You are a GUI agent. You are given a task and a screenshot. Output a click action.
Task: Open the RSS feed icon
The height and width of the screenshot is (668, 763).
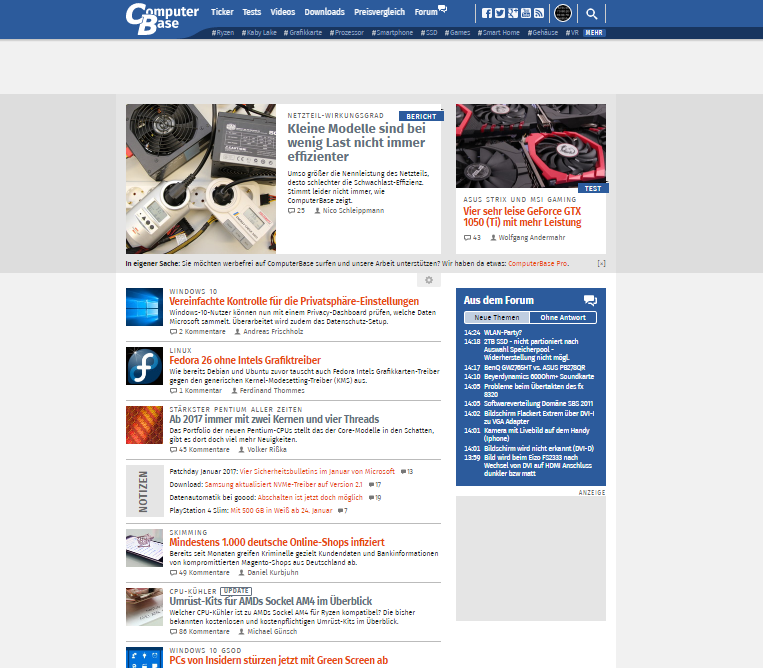coord(539,13)
